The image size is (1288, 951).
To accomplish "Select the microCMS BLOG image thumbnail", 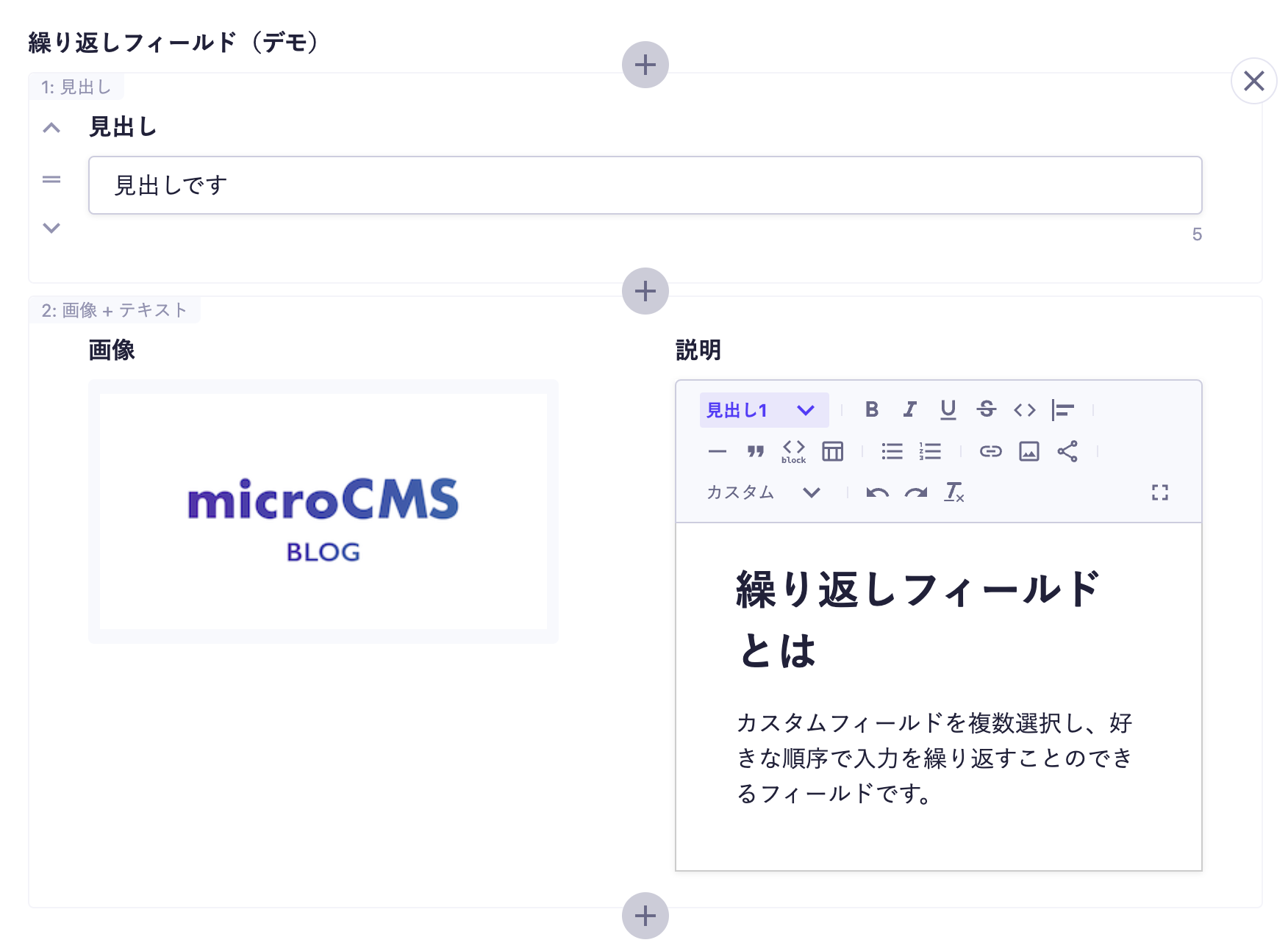I will 323,512.
